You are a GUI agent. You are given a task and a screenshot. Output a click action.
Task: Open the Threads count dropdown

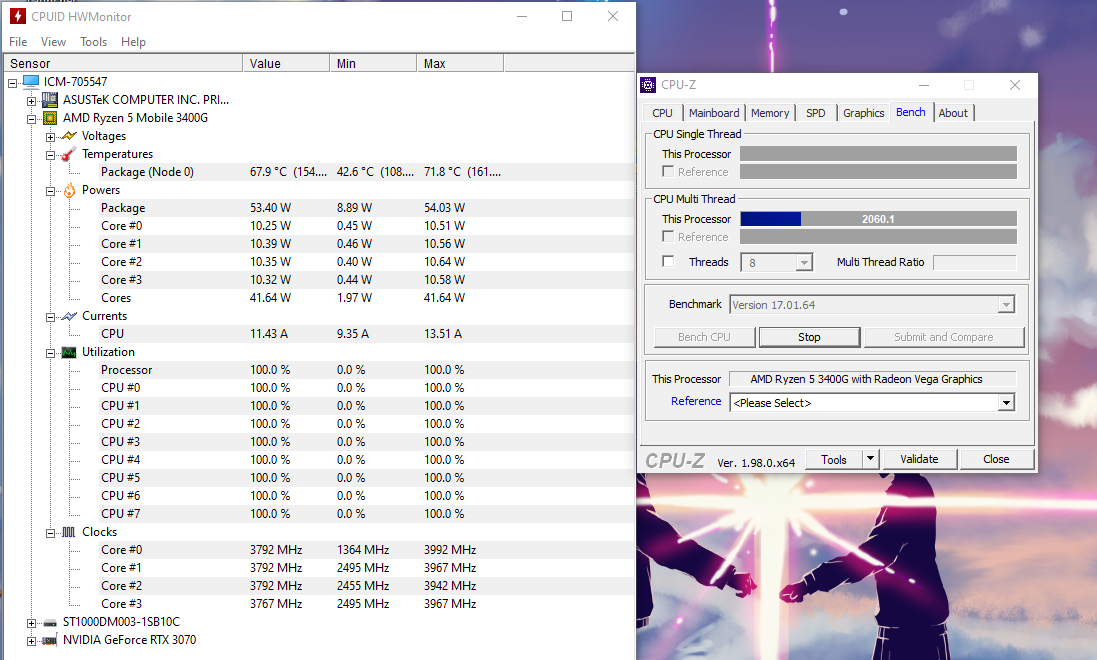[804, 262]
